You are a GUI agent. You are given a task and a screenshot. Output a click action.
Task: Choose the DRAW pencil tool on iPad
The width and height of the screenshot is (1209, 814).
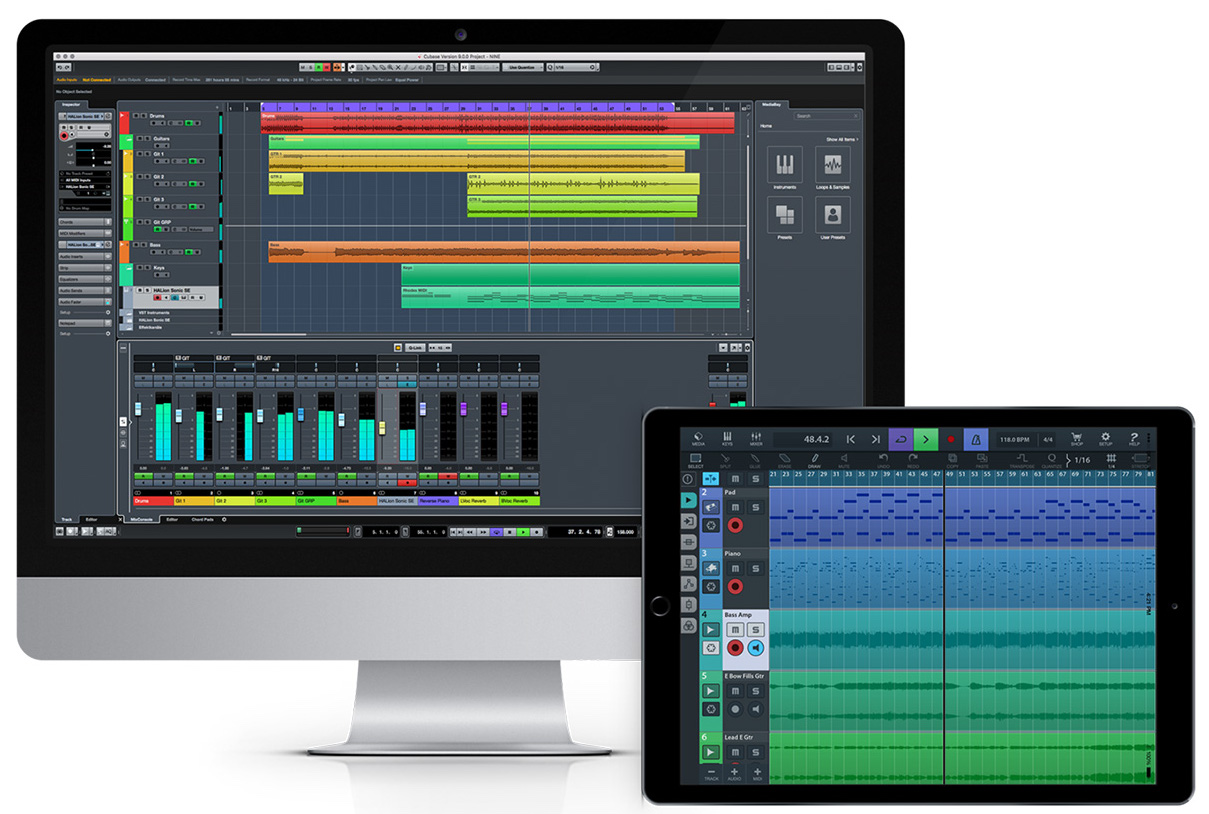[814, 461]
